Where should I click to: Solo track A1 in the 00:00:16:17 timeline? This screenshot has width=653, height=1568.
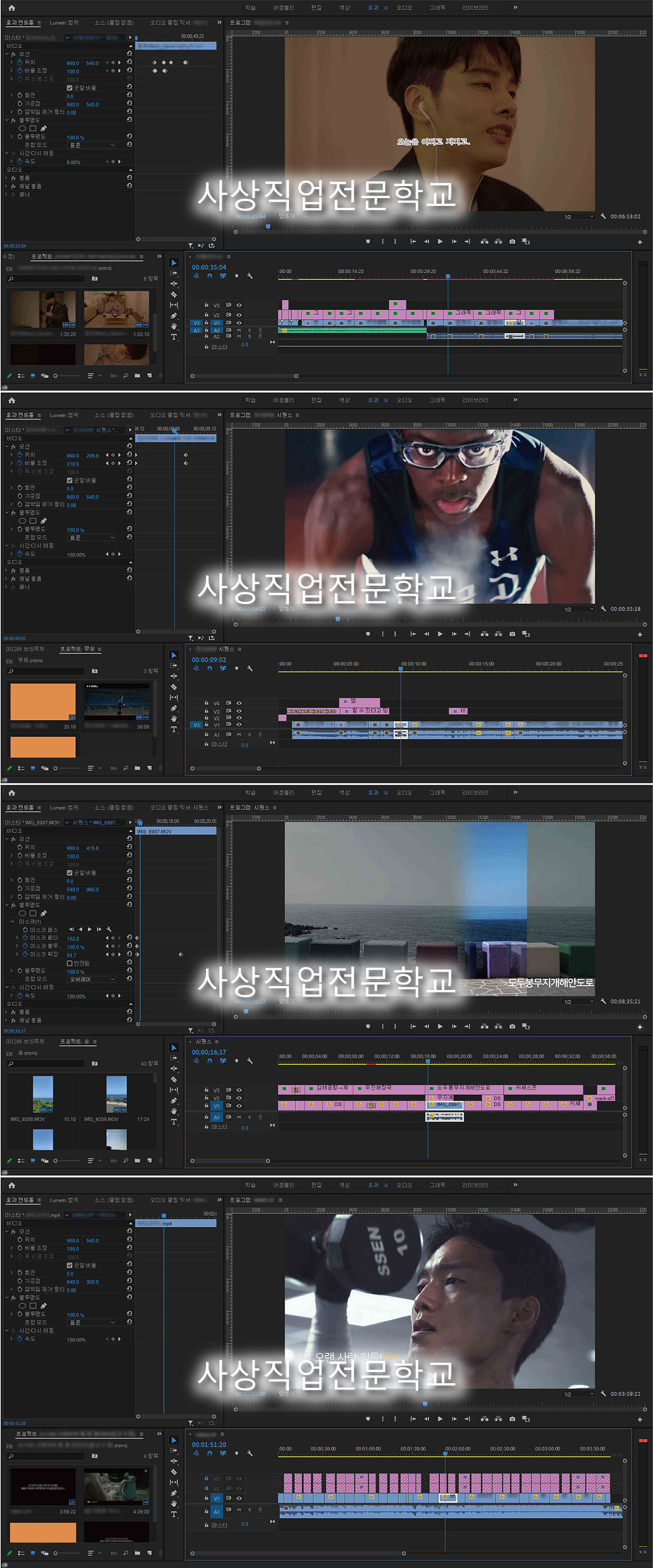point(249,1117)
